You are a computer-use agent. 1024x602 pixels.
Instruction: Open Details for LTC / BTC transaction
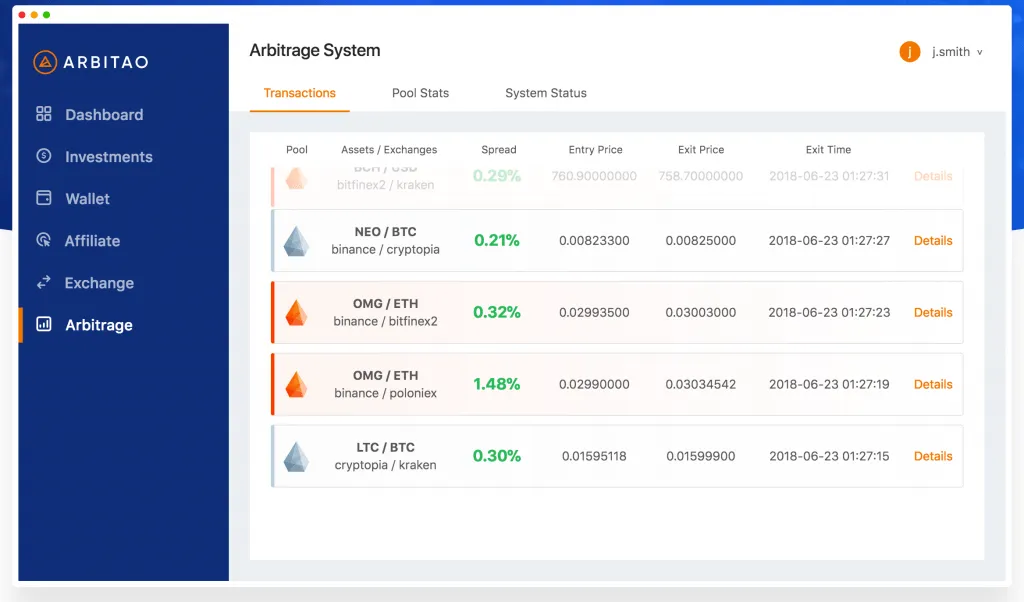tap(932, 456)
